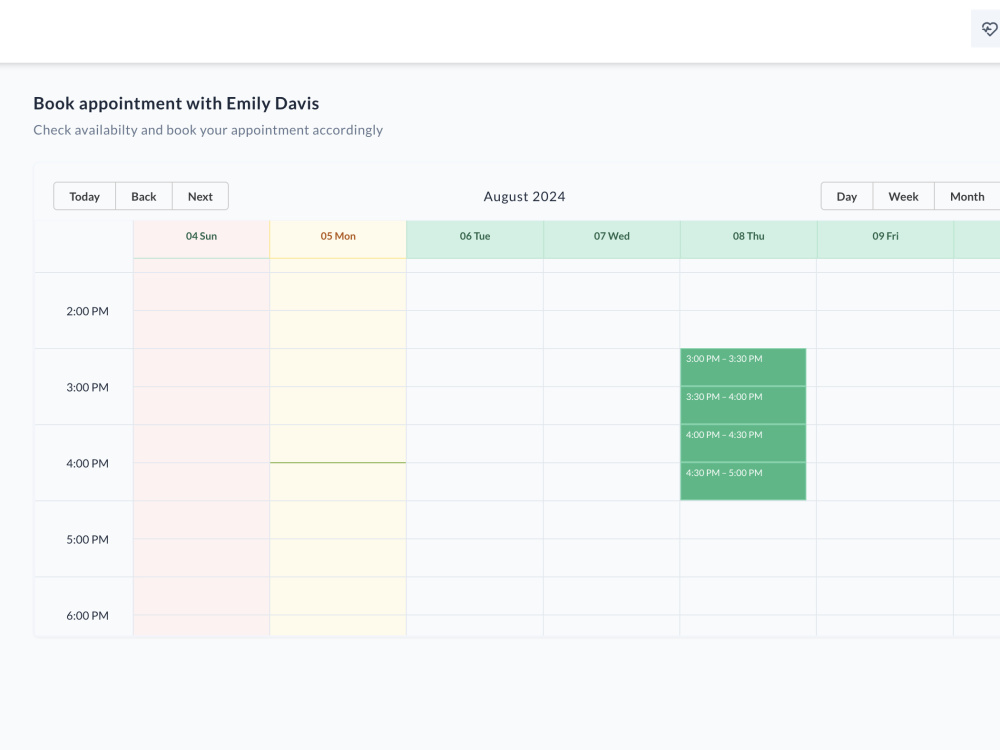Open the 07 Wed day header
The image size is (1000, 750).
pos(612,236)
